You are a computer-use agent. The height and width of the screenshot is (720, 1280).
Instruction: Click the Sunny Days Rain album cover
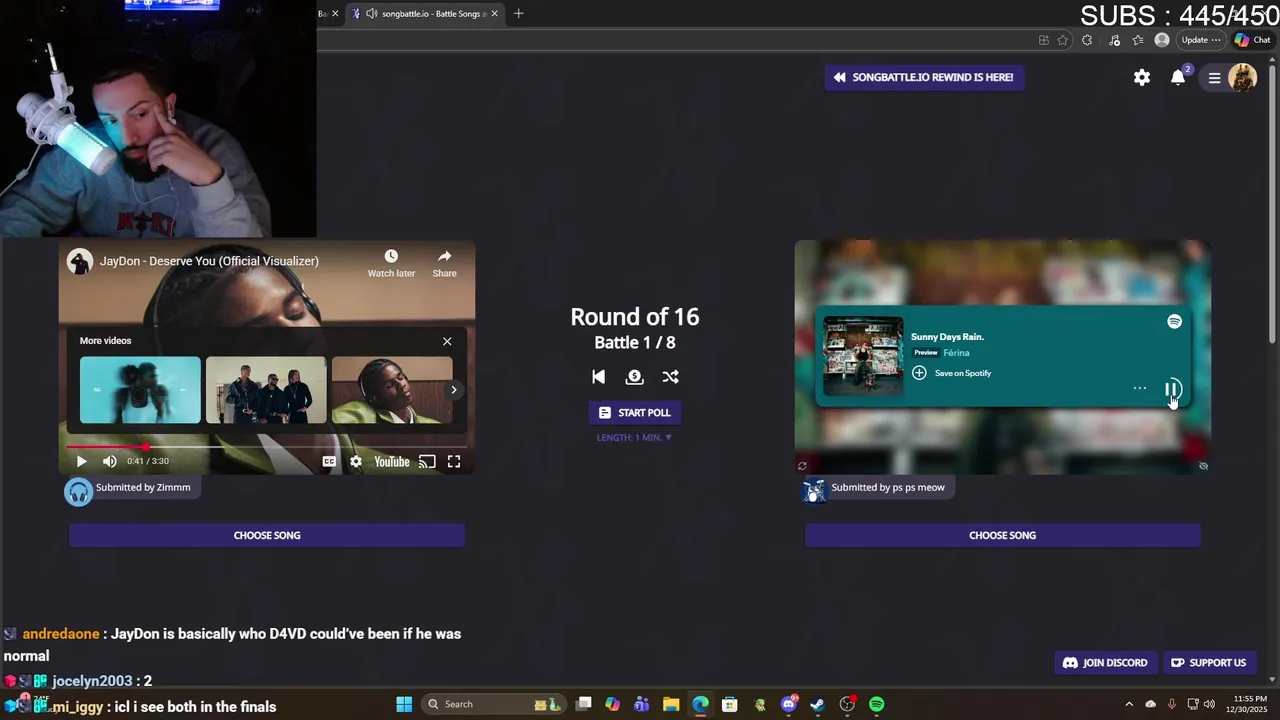(x=863, y=356)
